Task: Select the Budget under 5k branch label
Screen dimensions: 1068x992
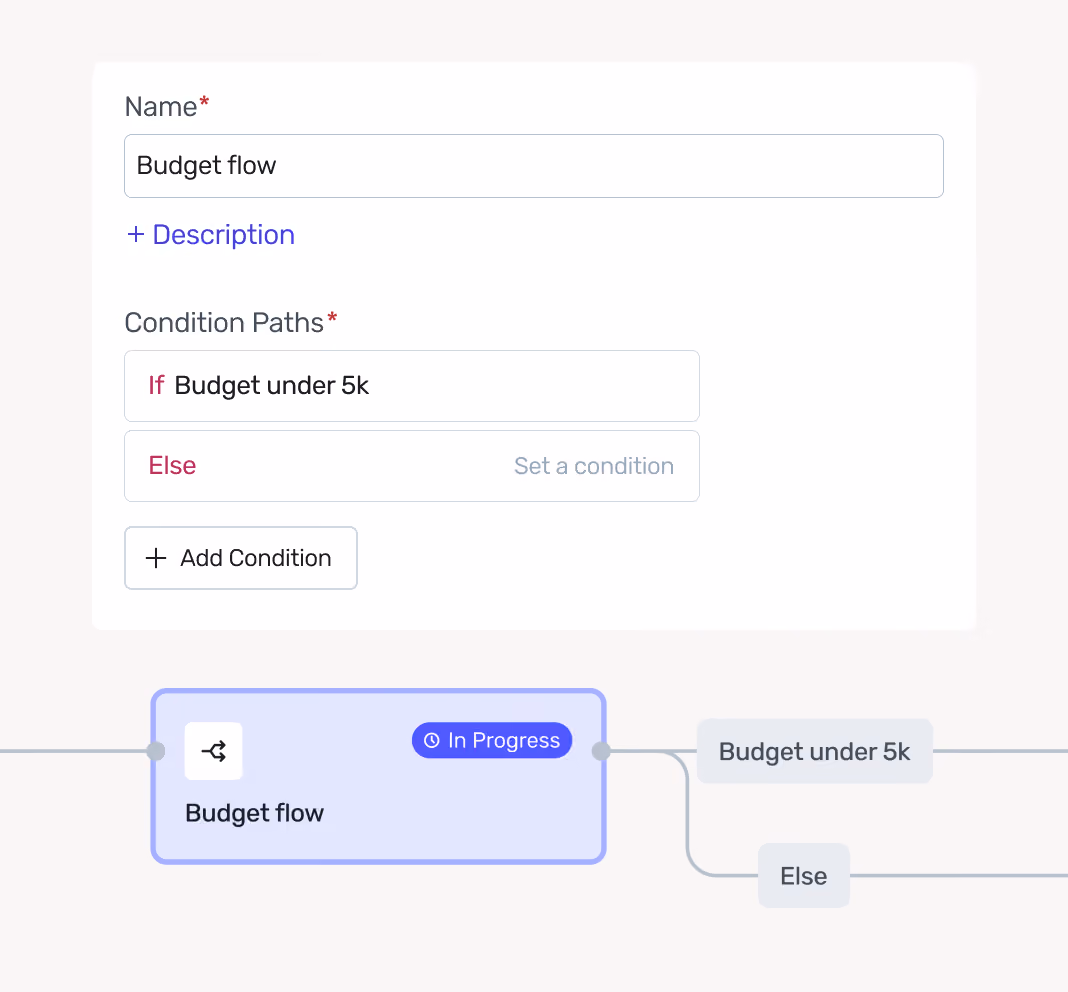Action: tap(815, 751)
